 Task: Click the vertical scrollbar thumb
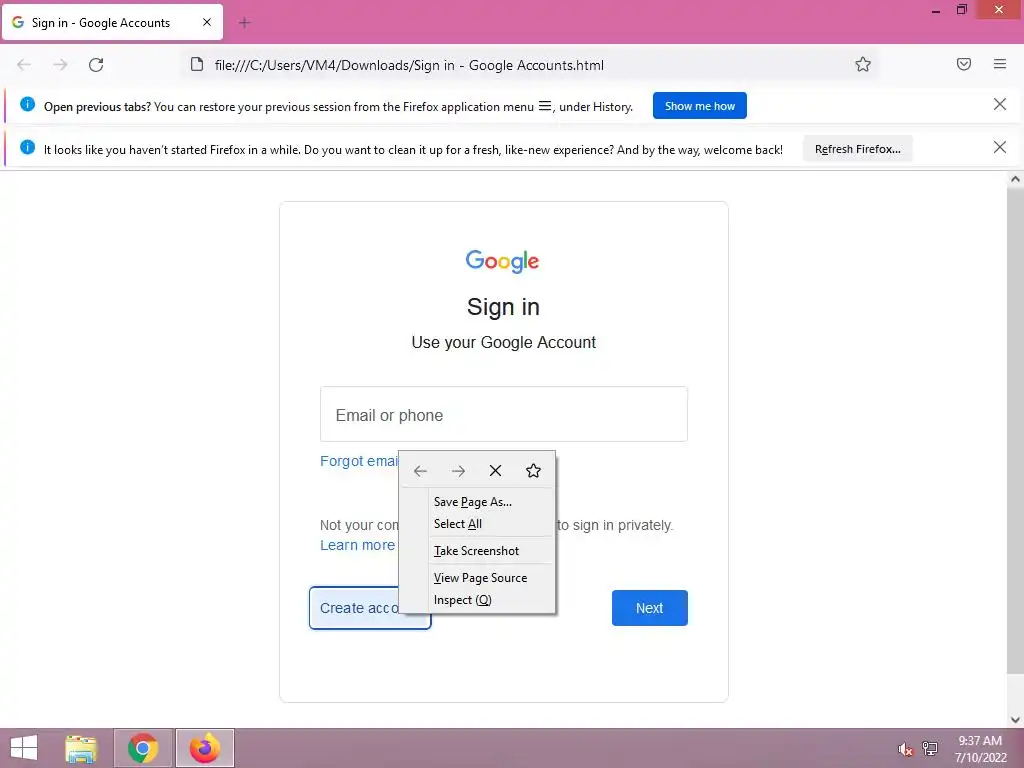pyautogui.click(x=1015, y=430)
